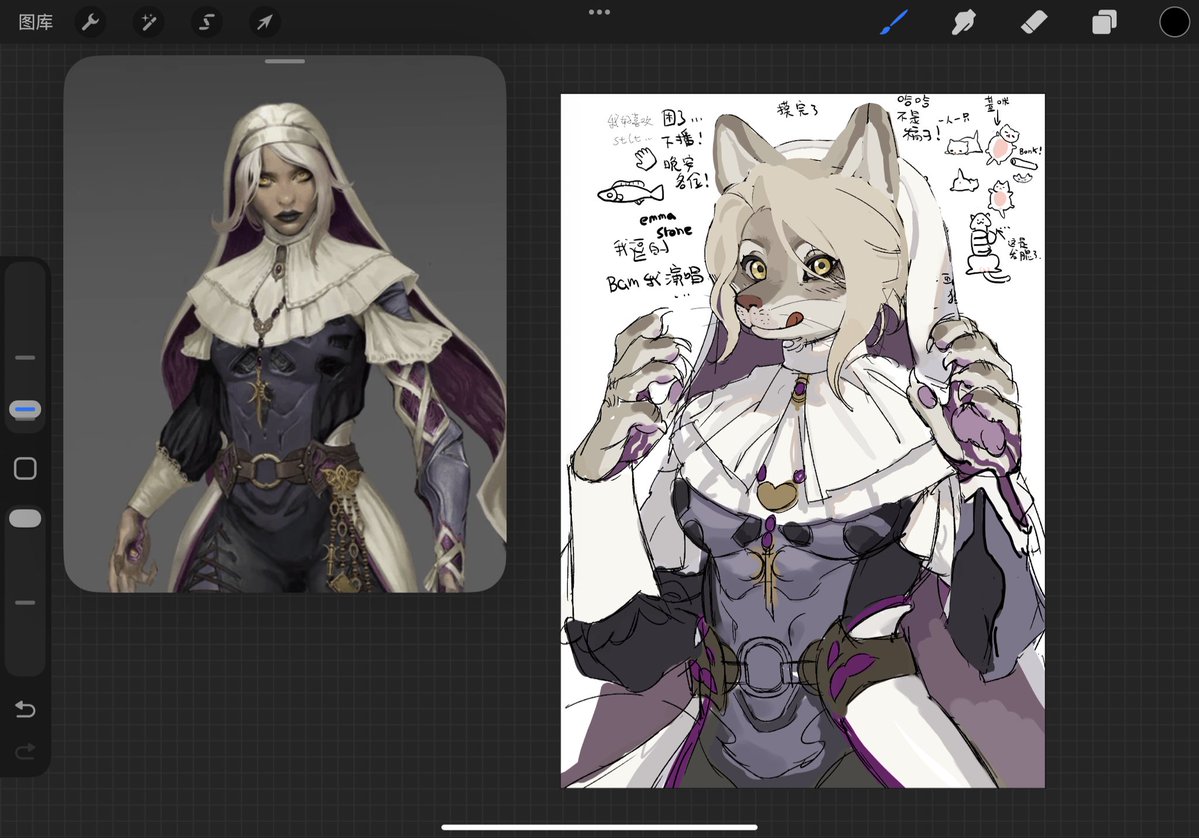Viewport: 1199px width, 838px height.
Task: Tap the reference window grab handle
Action: point(285,61)
